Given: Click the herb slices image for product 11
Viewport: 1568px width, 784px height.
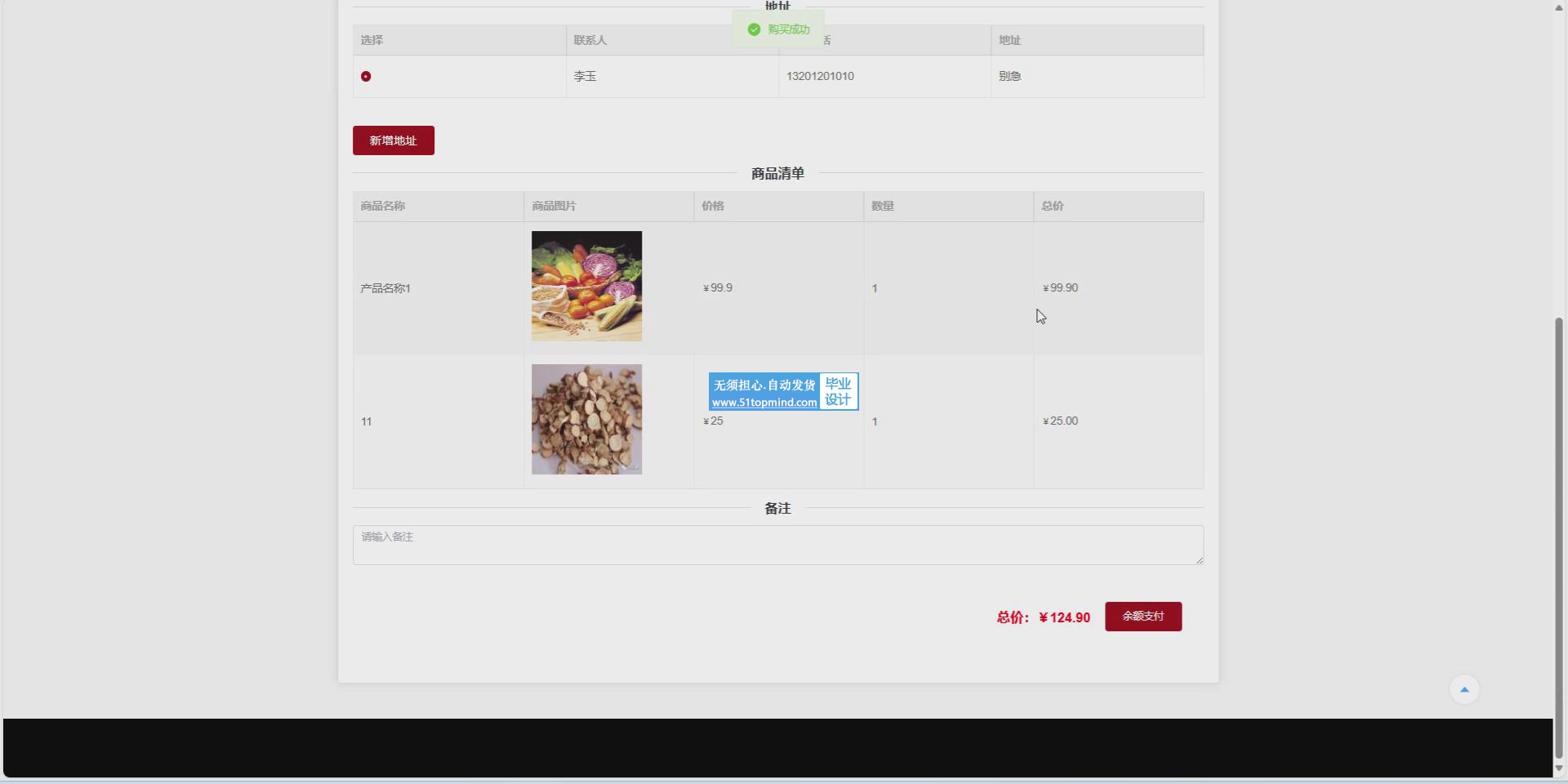Looking at the screenshot, I should [x=586, y=419].
